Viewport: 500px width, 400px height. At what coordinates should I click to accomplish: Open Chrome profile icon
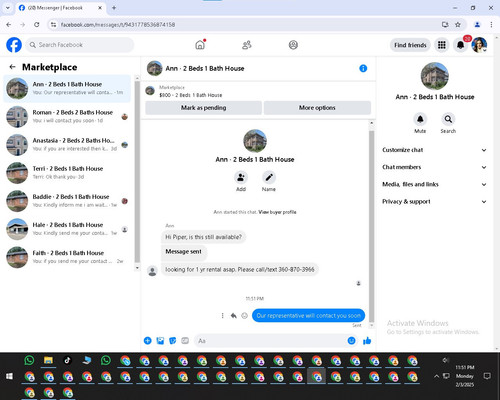(477, 25)
